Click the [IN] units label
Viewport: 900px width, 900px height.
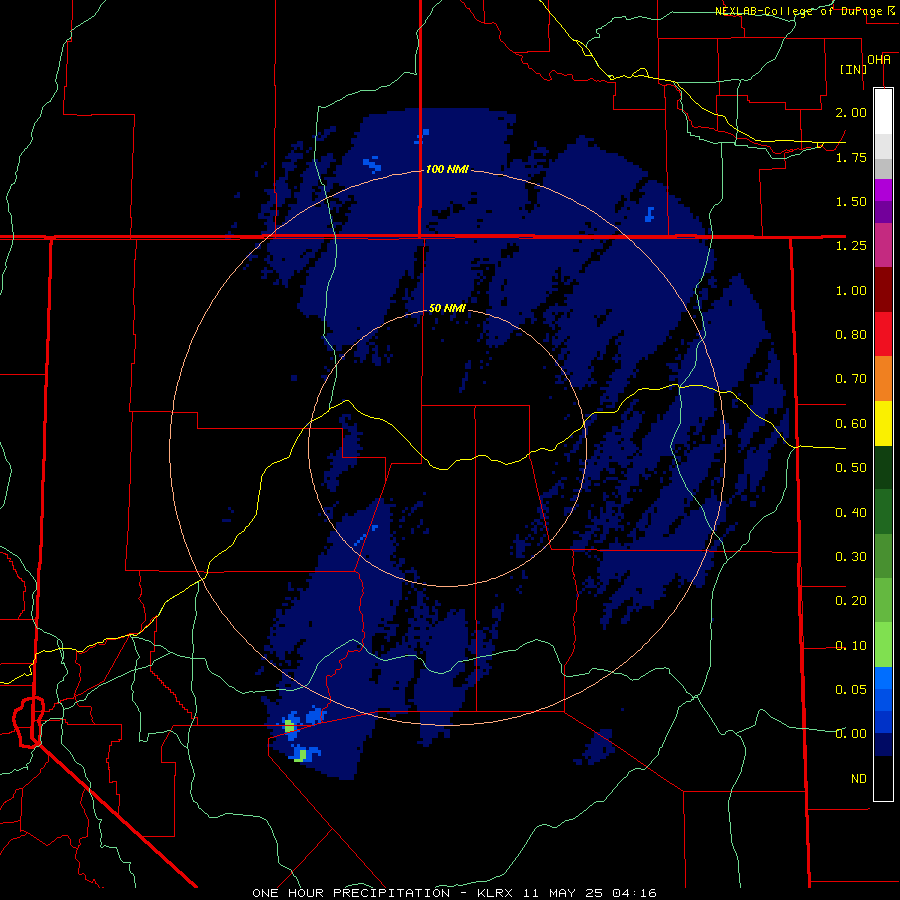point(853,69)
